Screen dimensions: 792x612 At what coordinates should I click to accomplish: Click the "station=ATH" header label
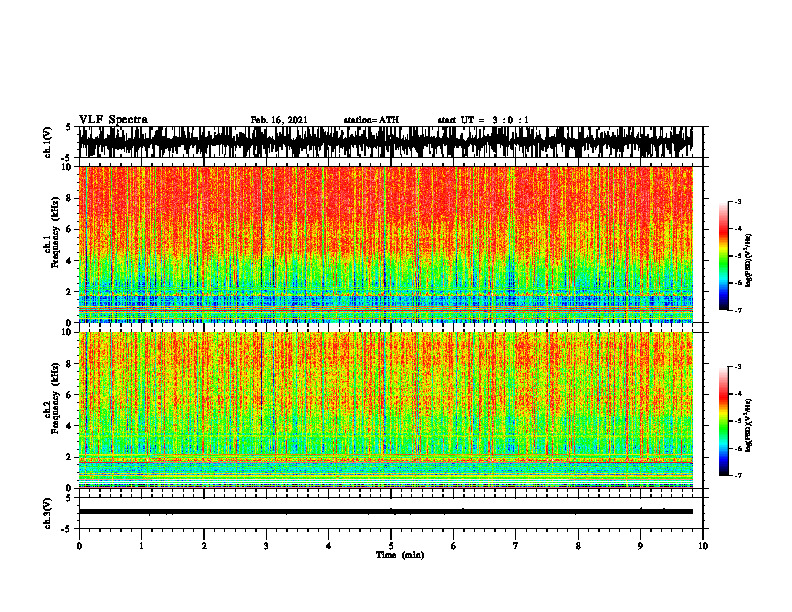pos(371,120)
